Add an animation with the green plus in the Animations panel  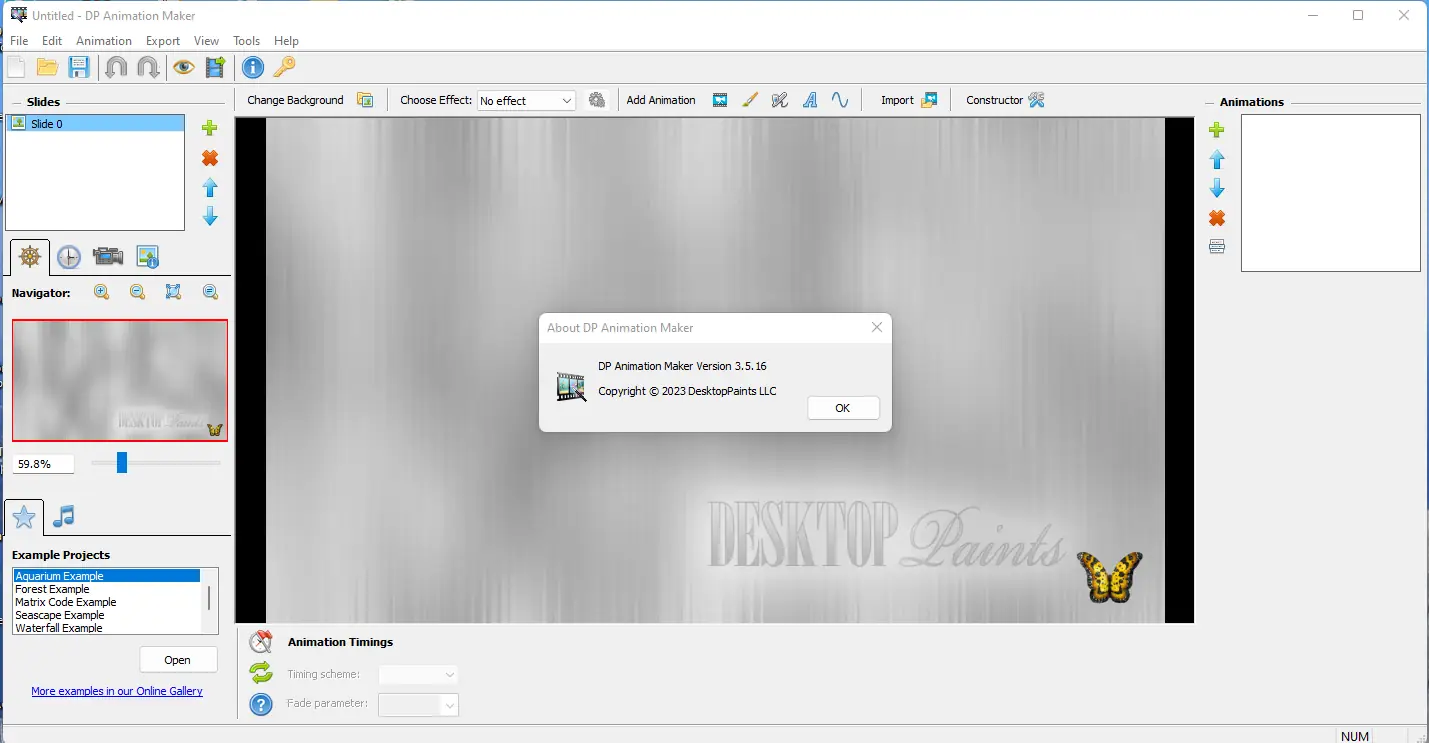coord(1216,130)
